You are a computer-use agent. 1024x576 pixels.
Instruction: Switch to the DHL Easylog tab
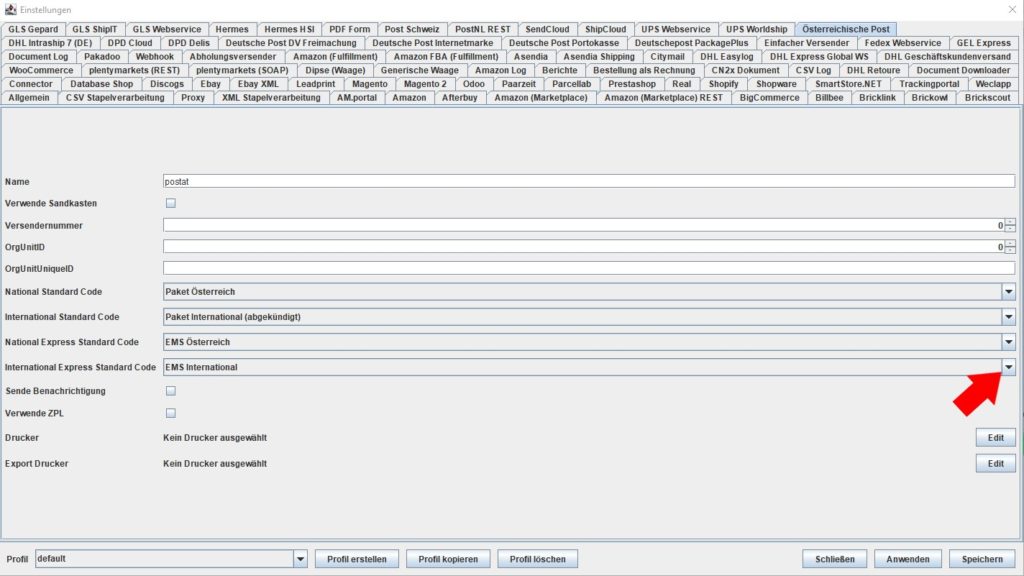point(726,57)
